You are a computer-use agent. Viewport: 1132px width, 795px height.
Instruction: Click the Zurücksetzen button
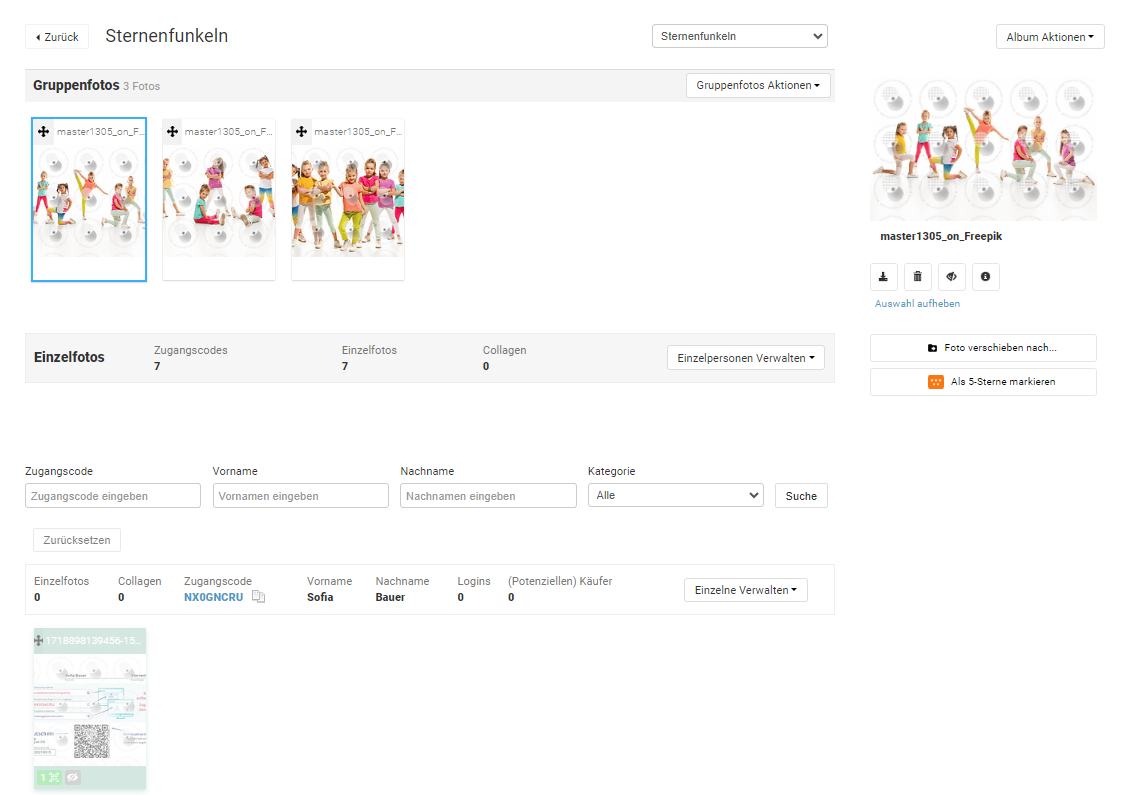point(77,540)
